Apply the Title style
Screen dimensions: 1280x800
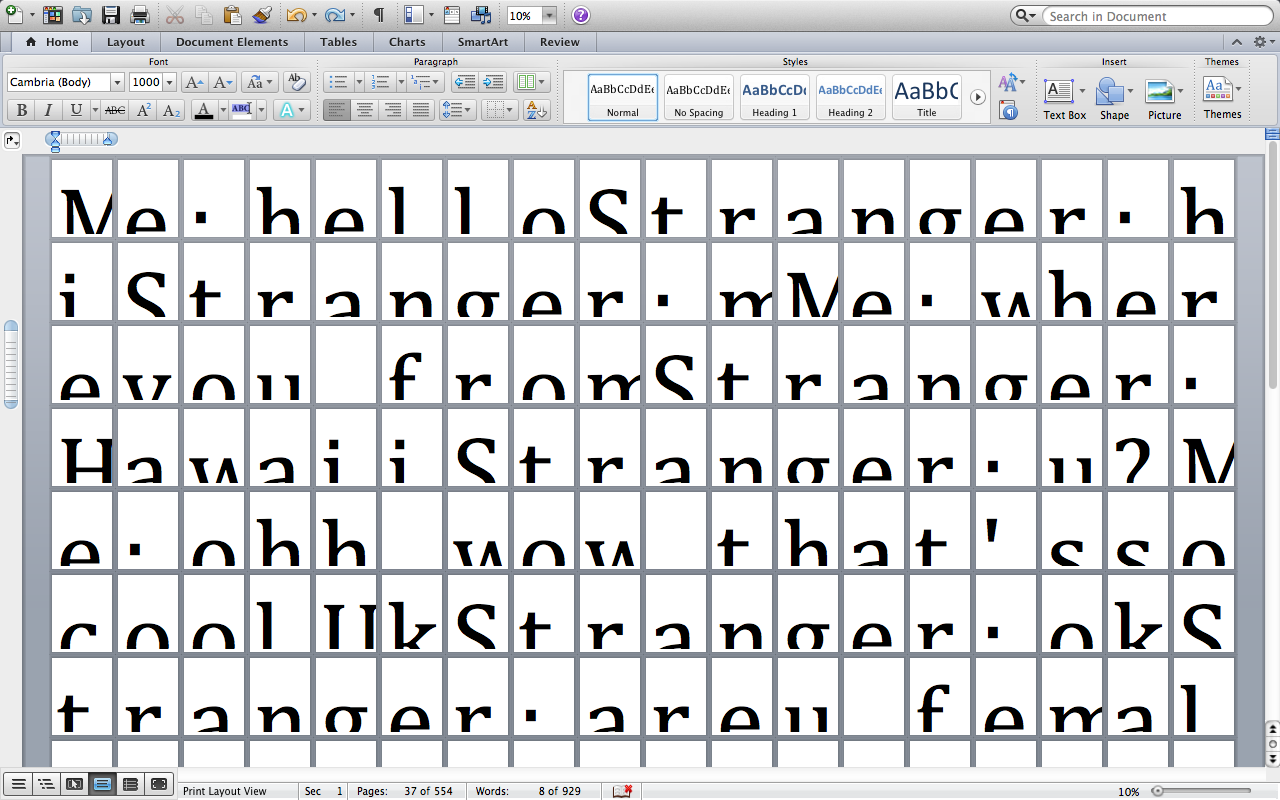tap(926, 97)
